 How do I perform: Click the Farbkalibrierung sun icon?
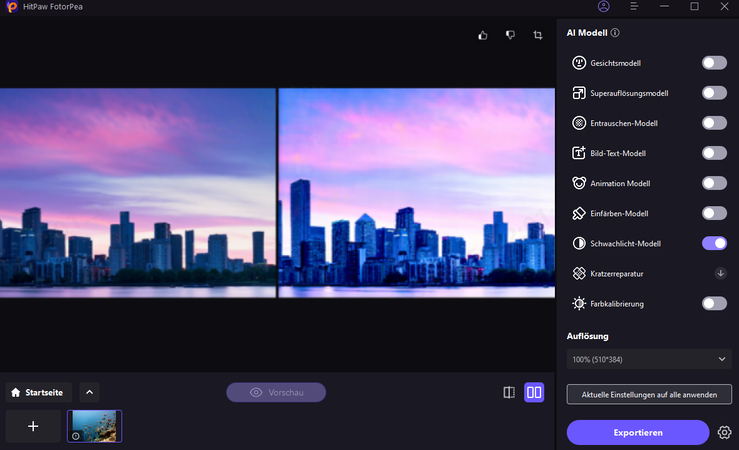(x=579, y=304)
